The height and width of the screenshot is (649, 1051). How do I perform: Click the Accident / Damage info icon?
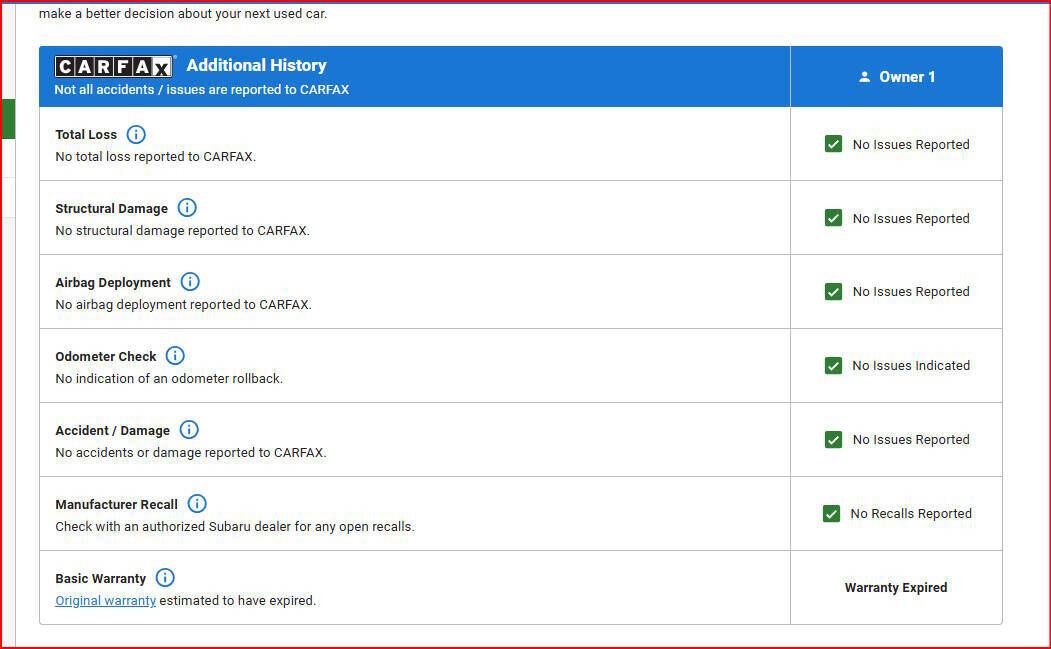(x=189, y=430)
